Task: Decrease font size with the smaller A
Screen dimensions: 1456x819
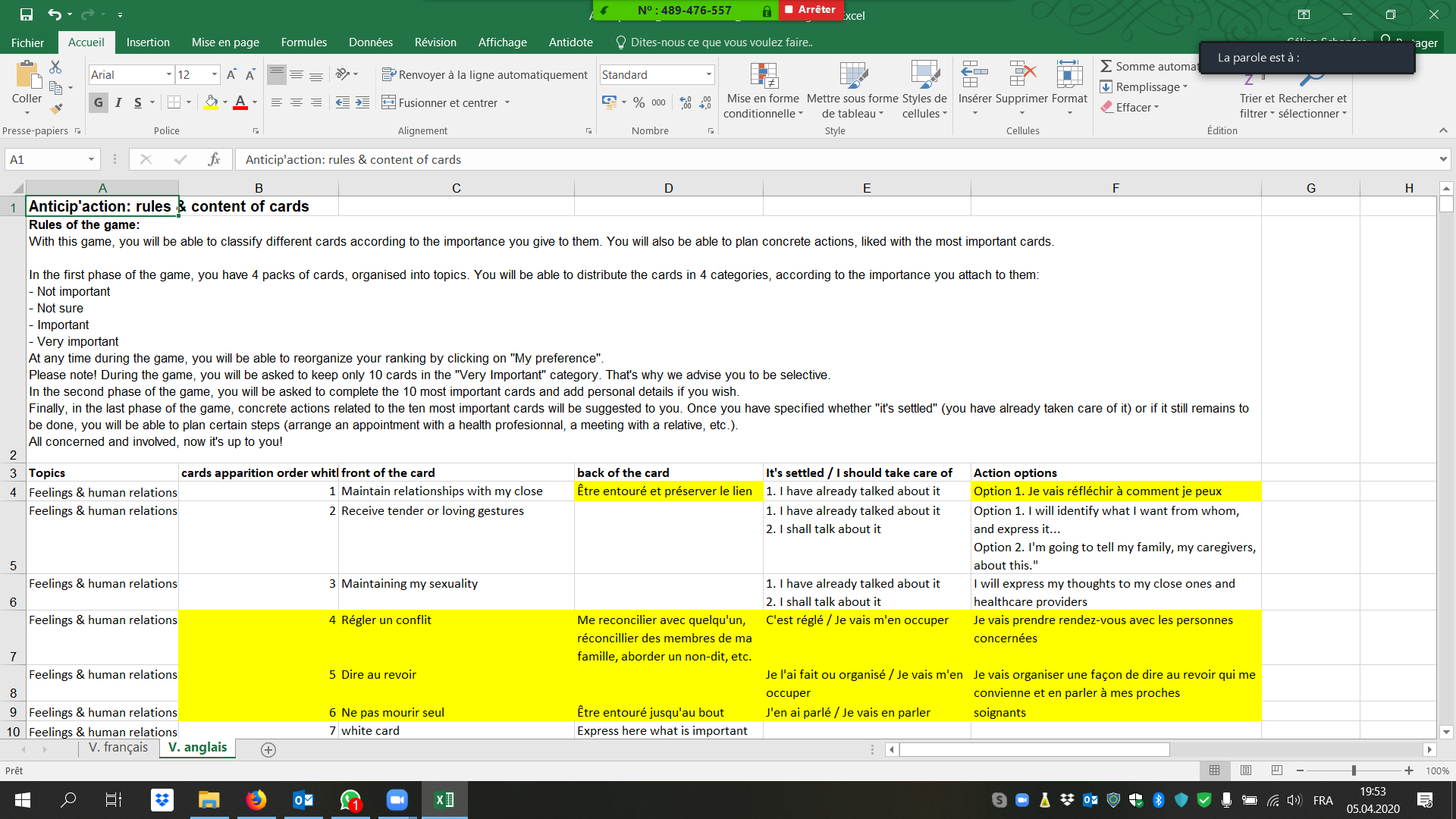Action: (x=250, y=74)
